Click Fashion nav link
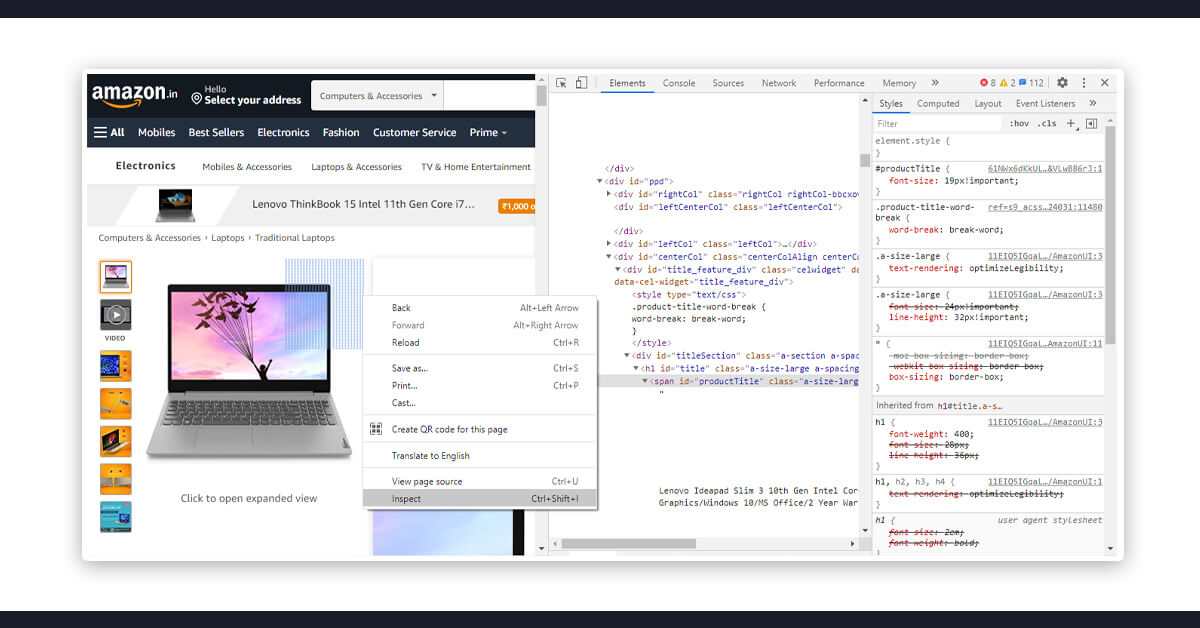The height and width of the screenshot is (628, 1200). click(341, 132)
